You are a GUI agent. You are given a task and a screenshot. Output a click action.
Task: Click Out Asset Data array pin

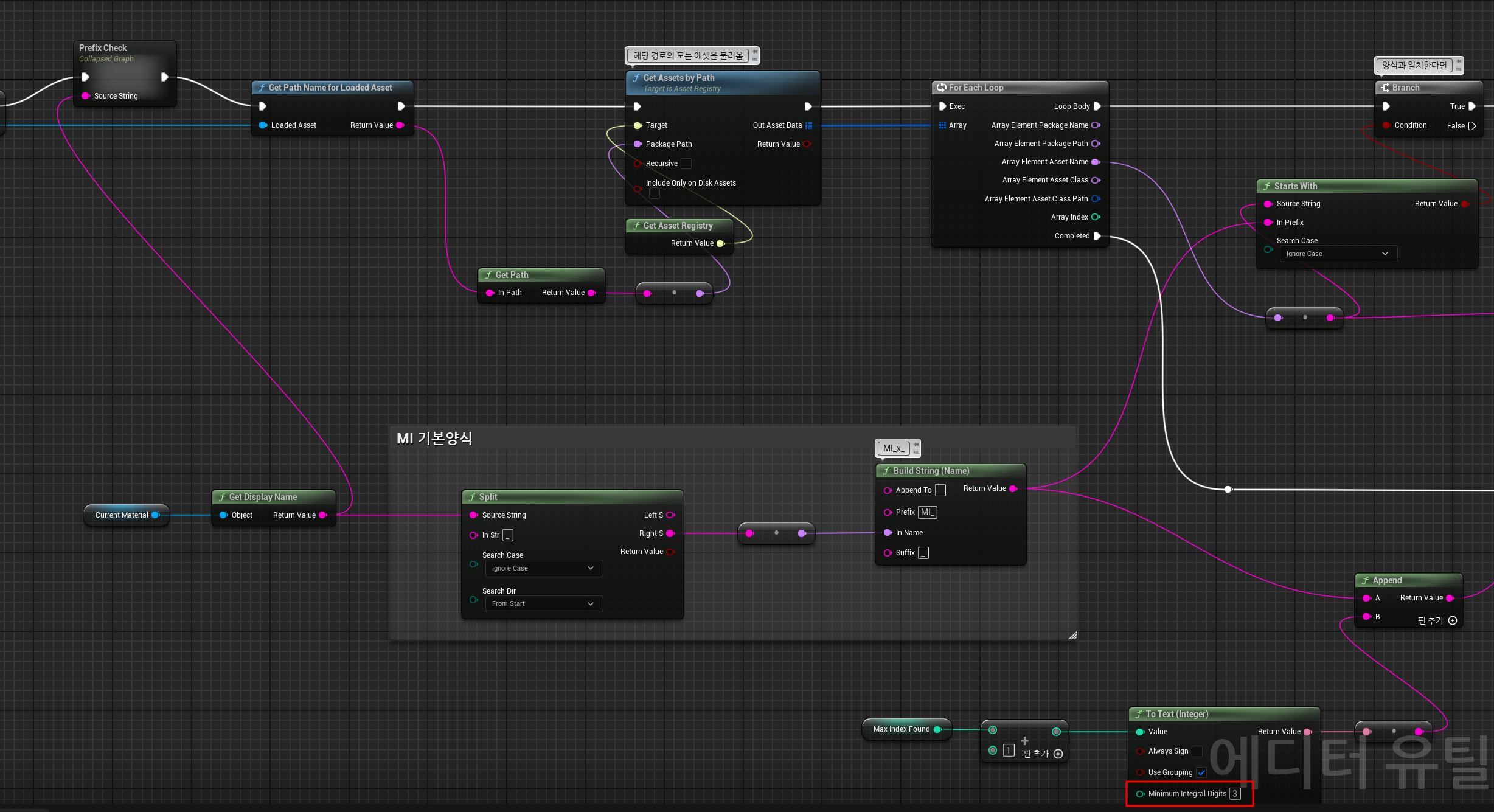pyautogui.click(x=808, y=125)
